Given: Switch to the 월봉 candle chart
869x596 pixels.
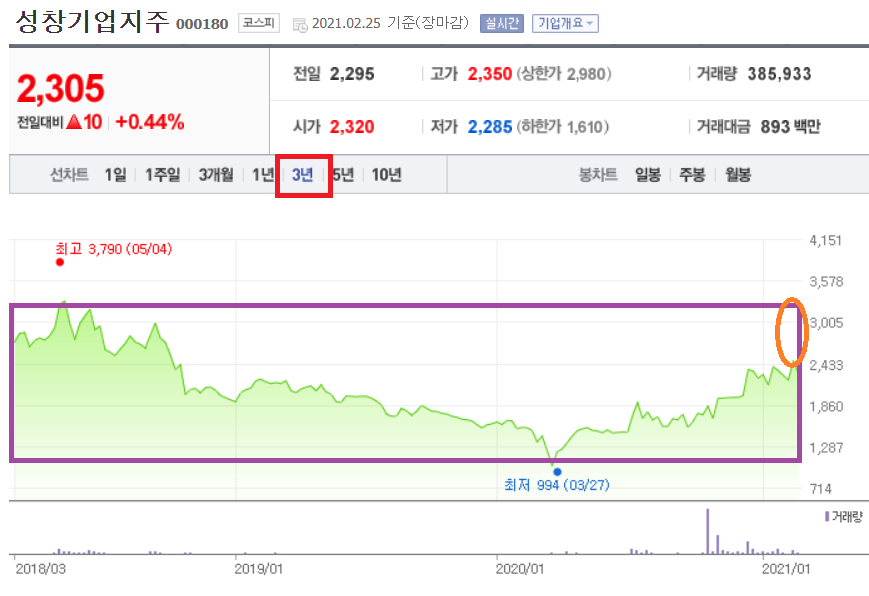Looking at the screenshot, I should pos(738,175).
